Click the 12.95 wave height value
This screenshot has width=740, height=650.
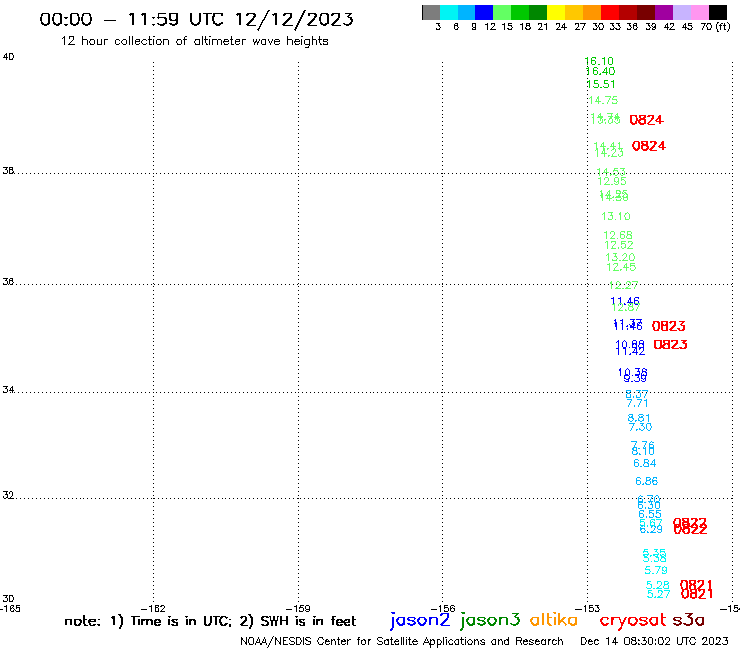pyautogui.click(x=612, y=182)
